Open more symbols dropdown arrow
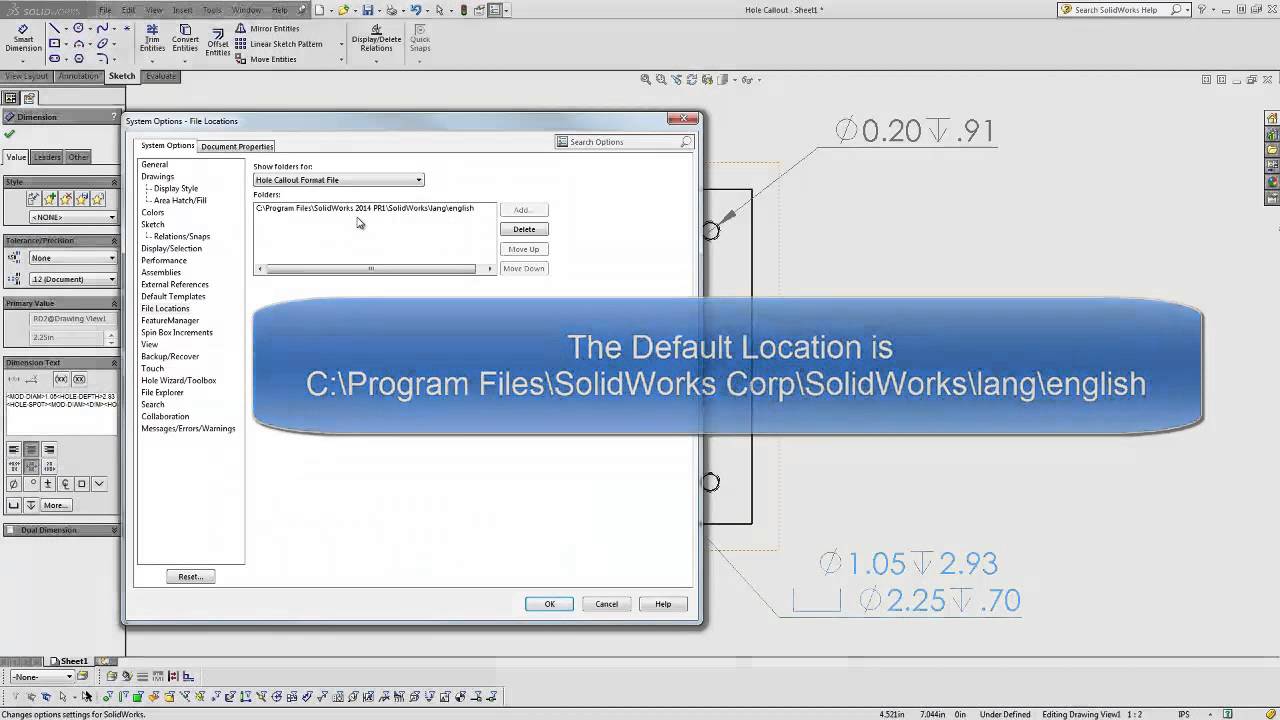The width and height of the screenshot is (1280, 720). click(x=98, y=484)
